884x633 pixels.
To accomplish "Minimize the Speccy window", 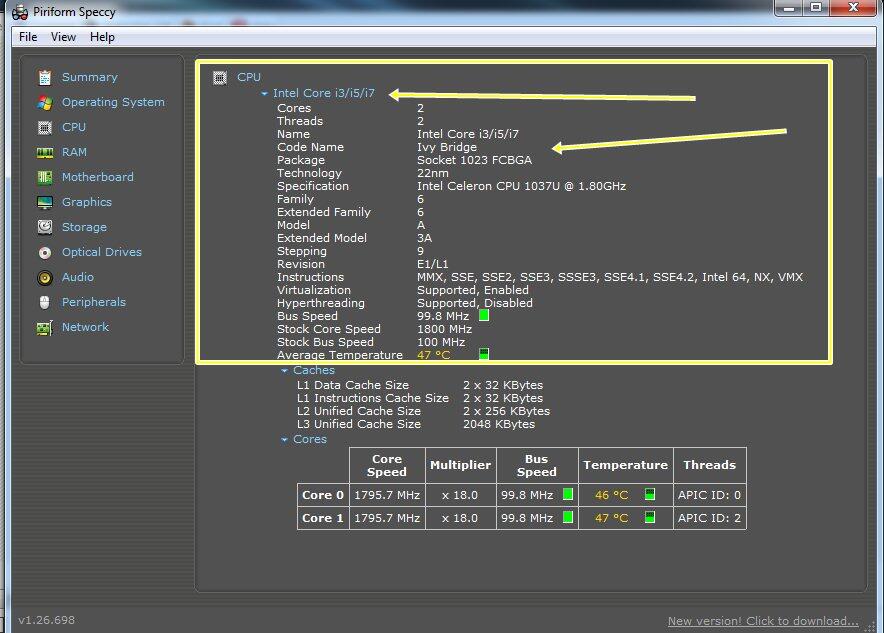I will 789,8.
